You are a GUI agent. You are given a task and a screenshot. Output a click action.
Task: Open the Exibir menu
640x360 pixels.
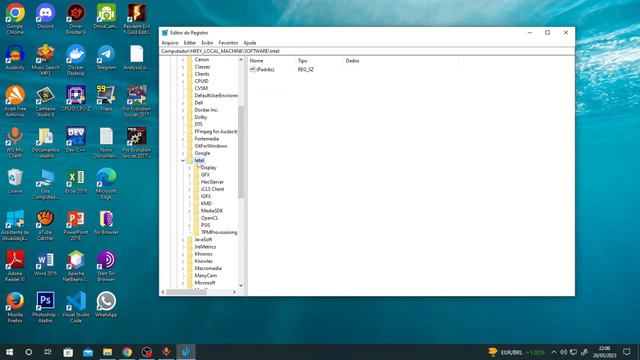[207, 43]
